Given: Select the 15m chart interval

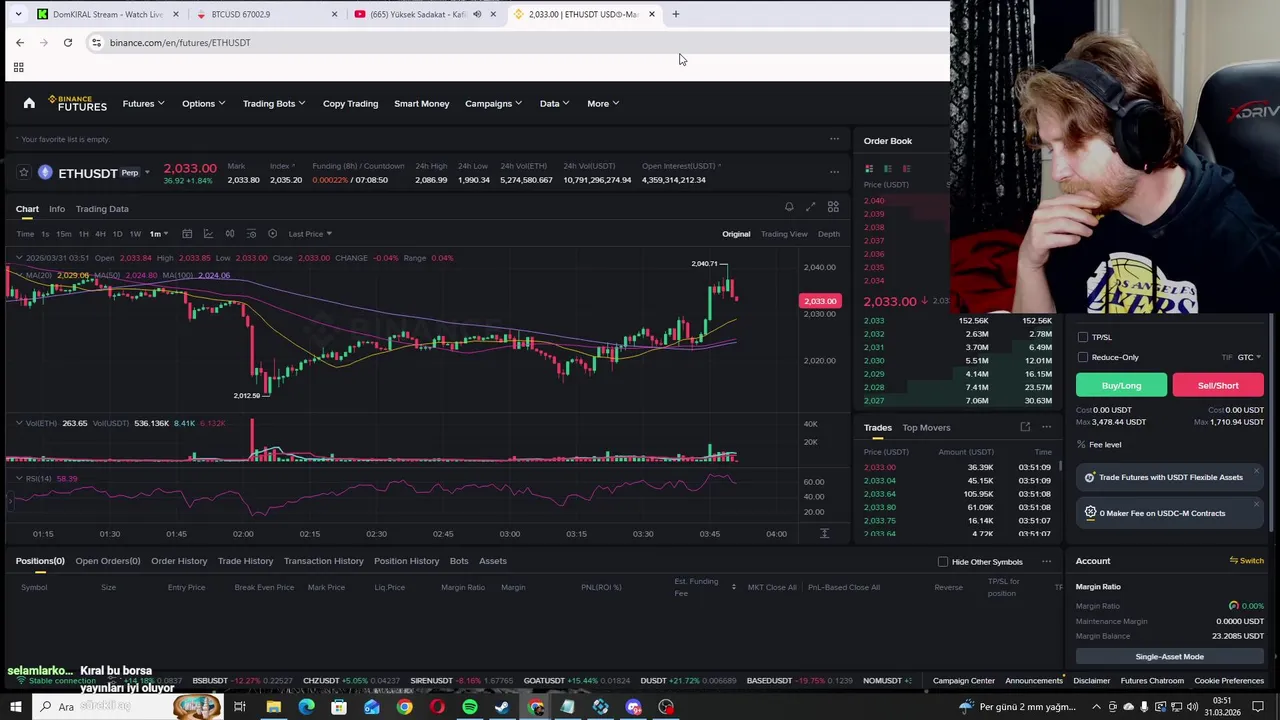Looking at the screenshot, I should point(63,234).
